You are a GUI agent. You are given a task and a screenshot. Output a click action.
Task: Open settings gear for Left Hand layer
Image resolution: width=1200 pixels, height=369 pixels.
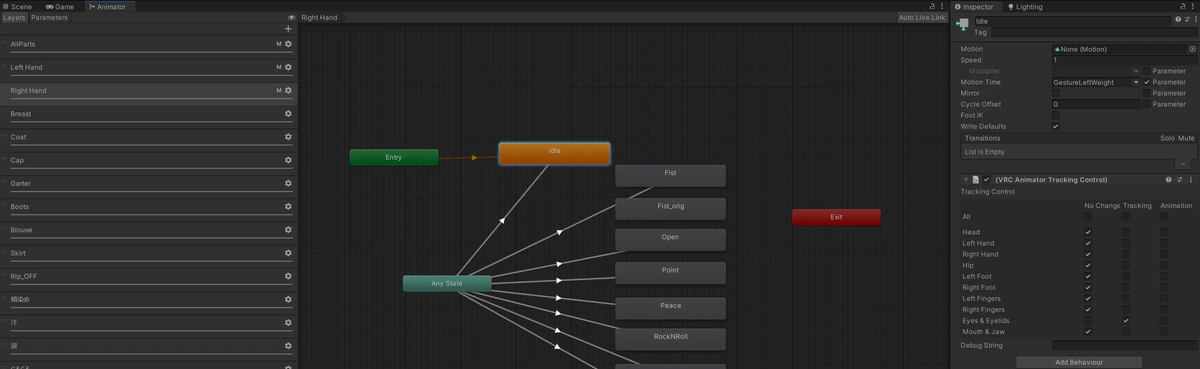(289, 67)
